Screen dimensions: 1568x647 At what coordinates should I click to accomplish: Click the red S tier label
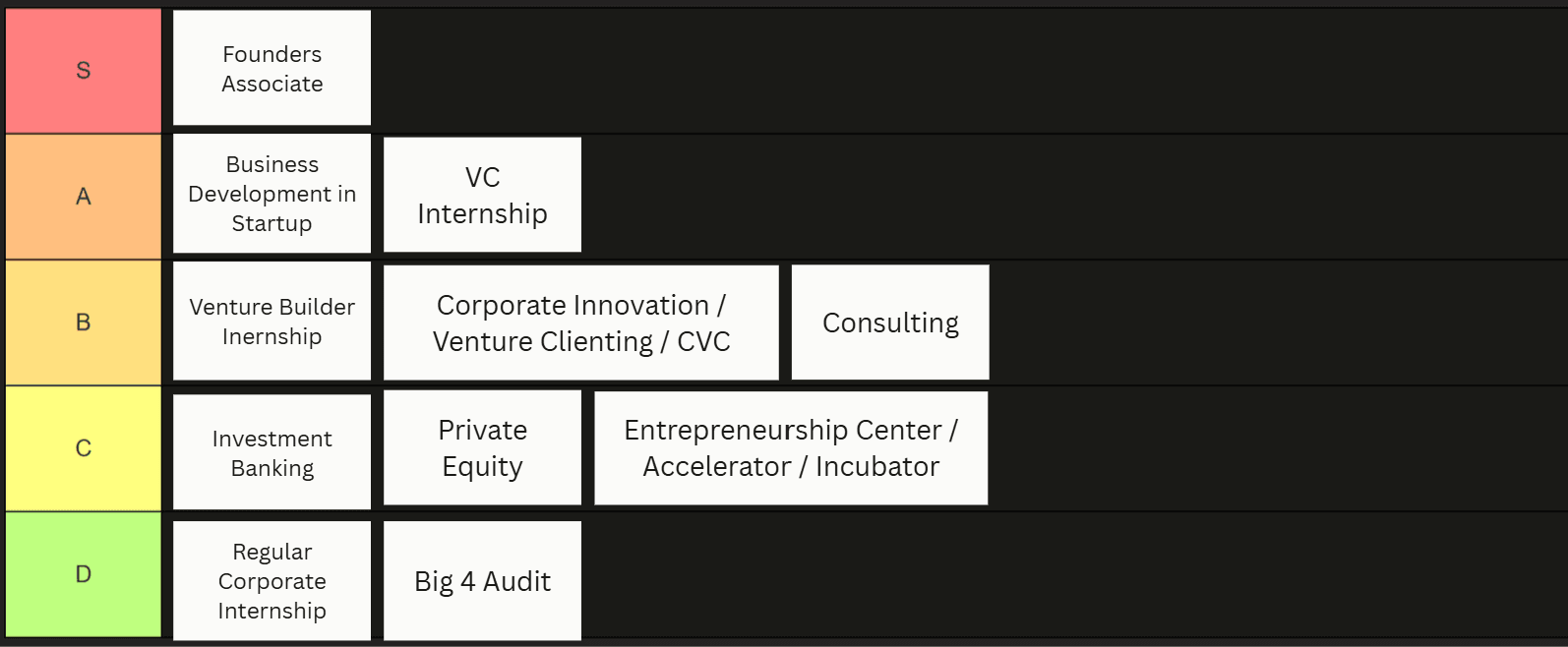tap(84, 71)
